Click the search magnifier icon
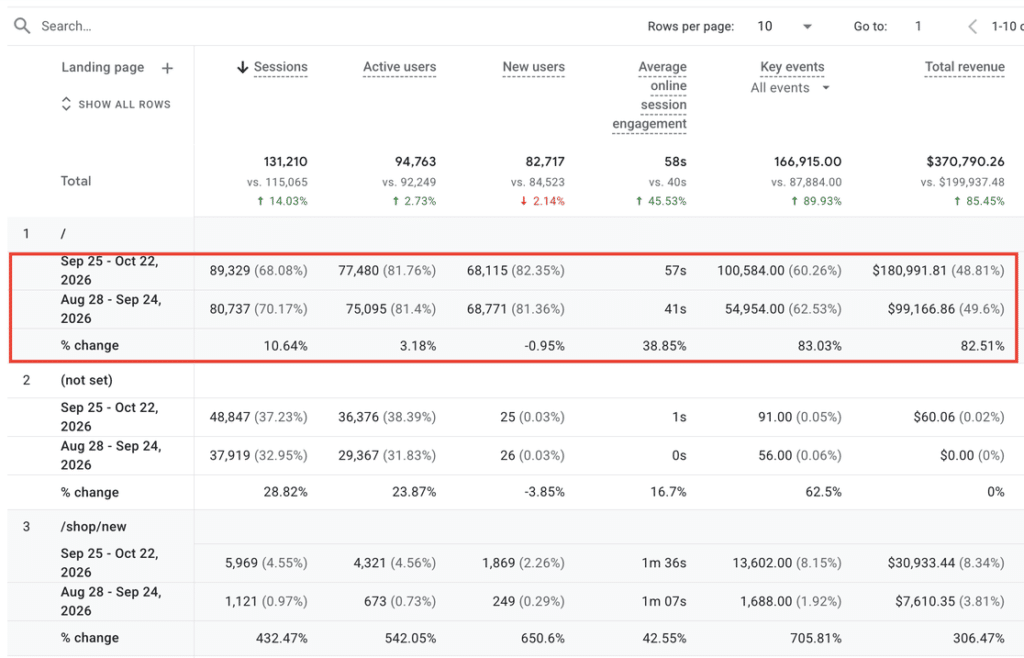 point(22,26)
